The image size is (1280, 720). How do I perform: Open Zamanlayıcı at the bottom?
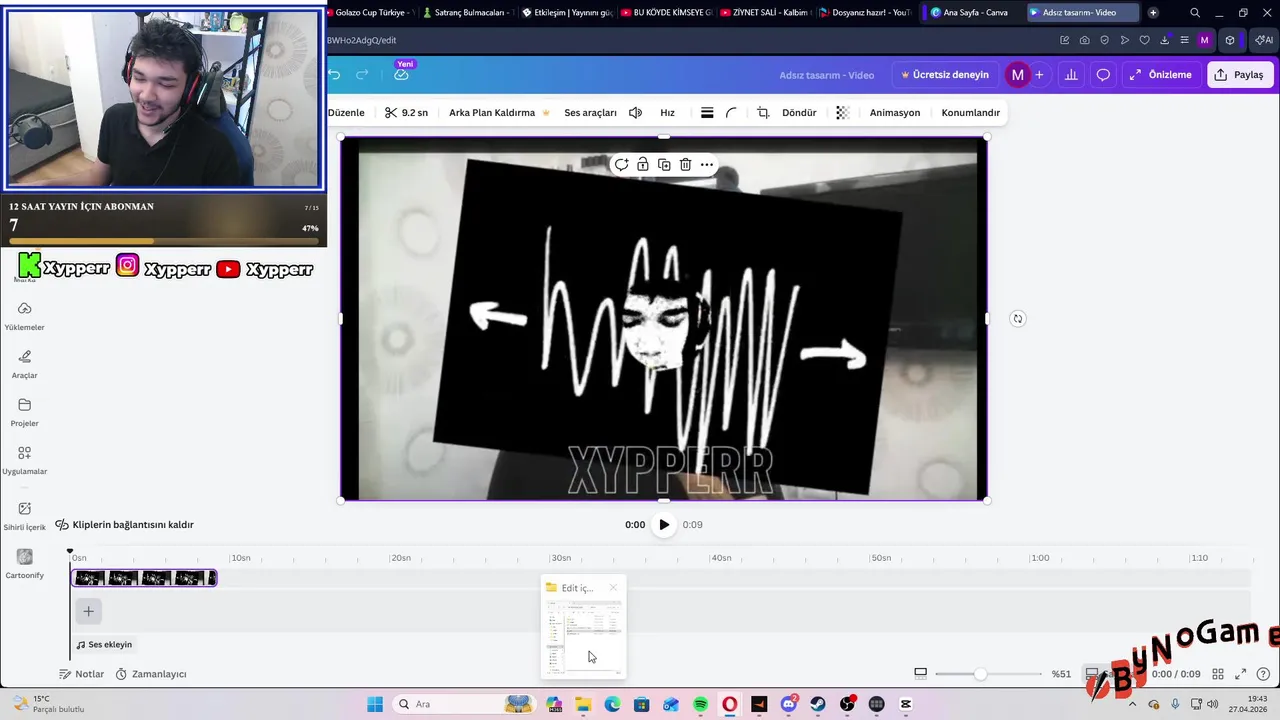pyautogui.click(x=150, y=674)
